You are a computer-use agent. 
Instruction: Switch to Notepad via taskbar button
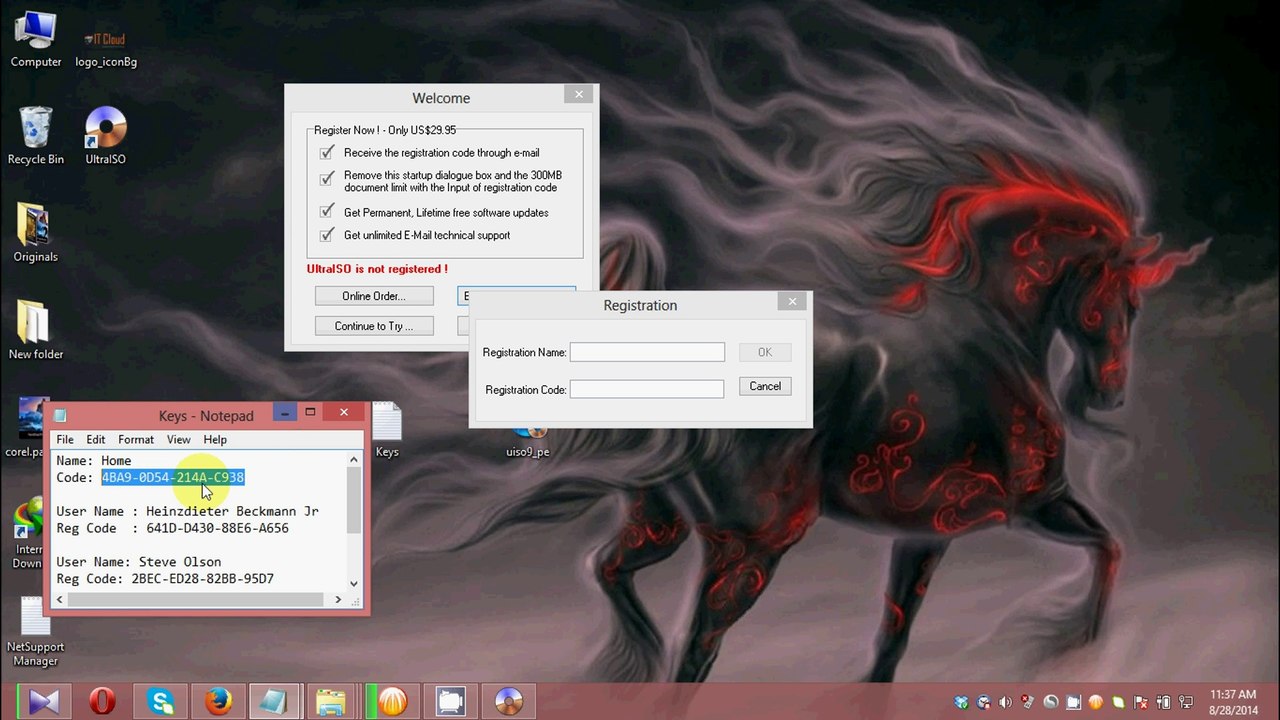[x=274, y=702]
